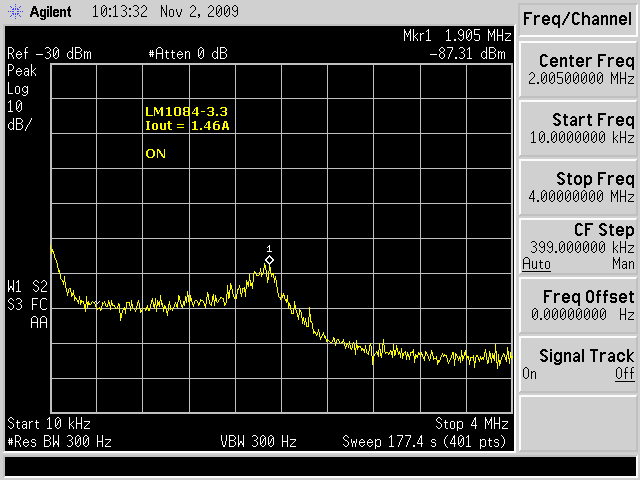Click the 399.000000 kHz step value
Screen dimensions: 640x480
point(582,247)
